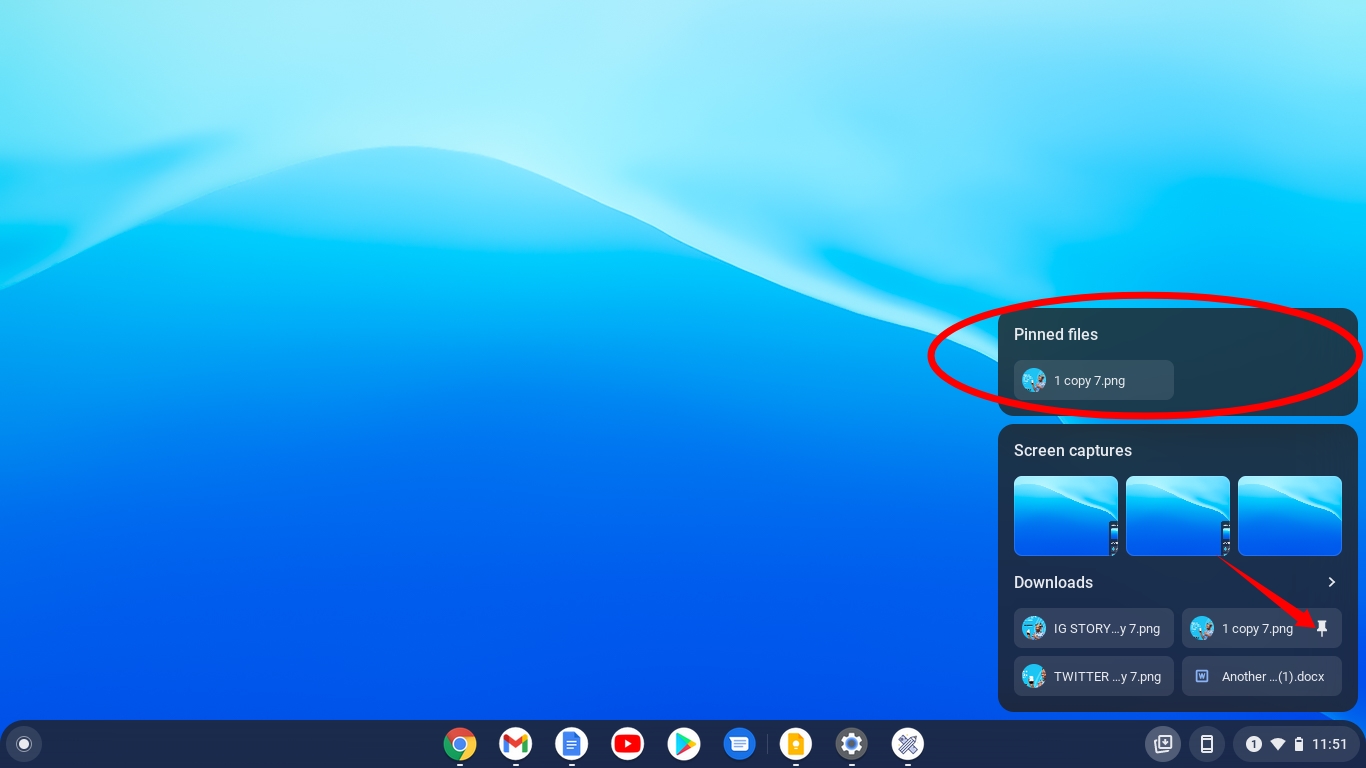Viewport: 1366px width, 768px height.
Task: Open Google Docs from the shelf
Action: pyautogui.click(x=572, y=744)
